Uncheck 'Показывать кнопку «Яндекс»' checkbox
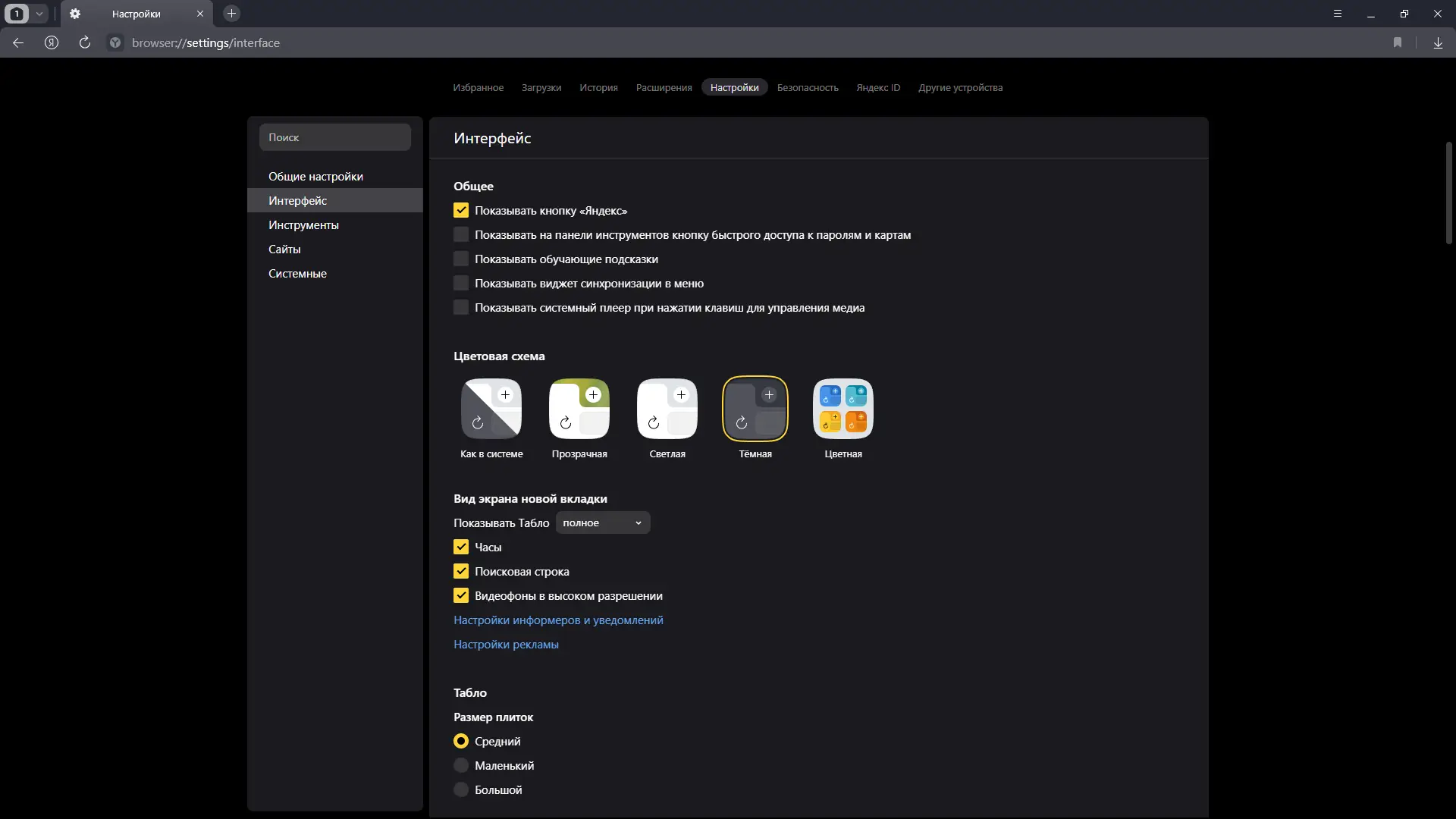This screenshot has width=1456, height=819. [x=461, y=211]
